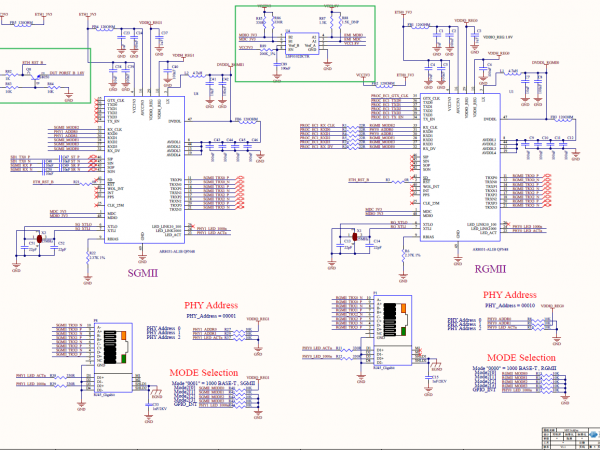Click the left MODE Selection heading
The width and height of the screenshot is (600, 450).
[x=203, y=373]
